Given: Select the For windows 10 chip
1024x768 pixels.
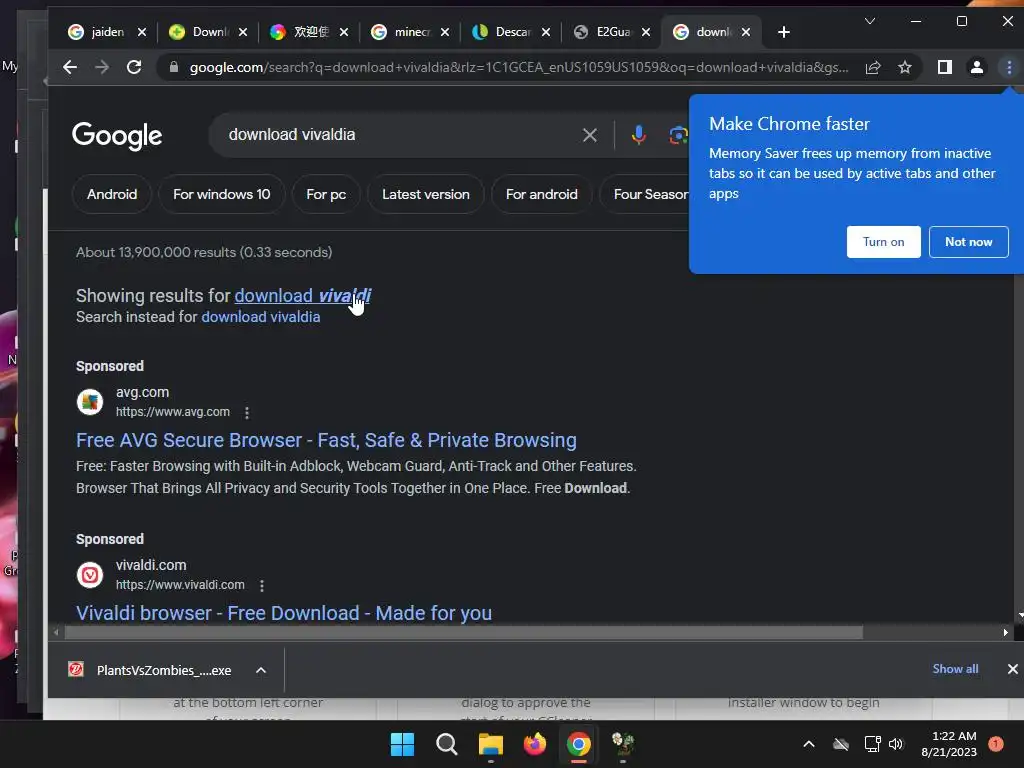Looking at the screenshot, I should point(221,194).
